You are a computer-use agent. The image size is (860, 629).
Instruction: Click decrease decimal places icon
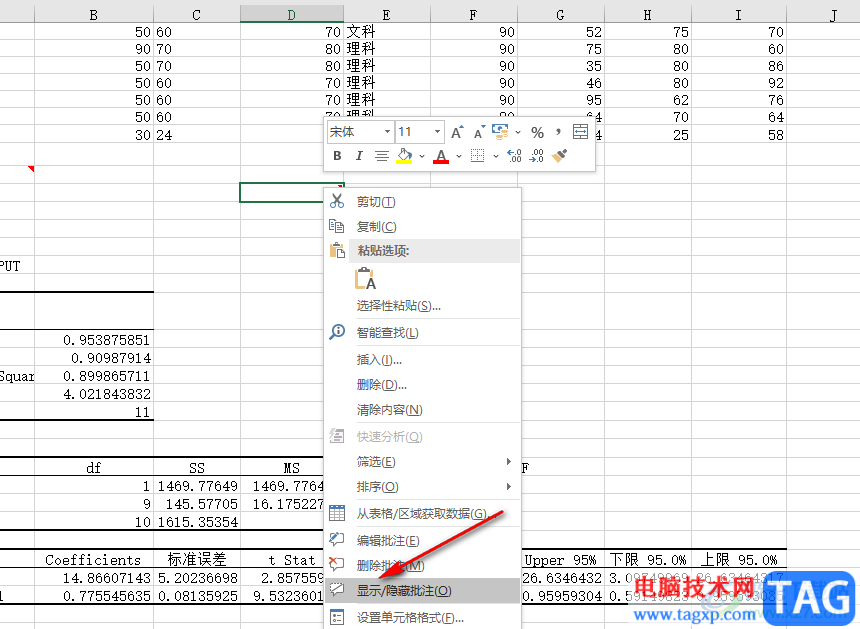[536, 156]
